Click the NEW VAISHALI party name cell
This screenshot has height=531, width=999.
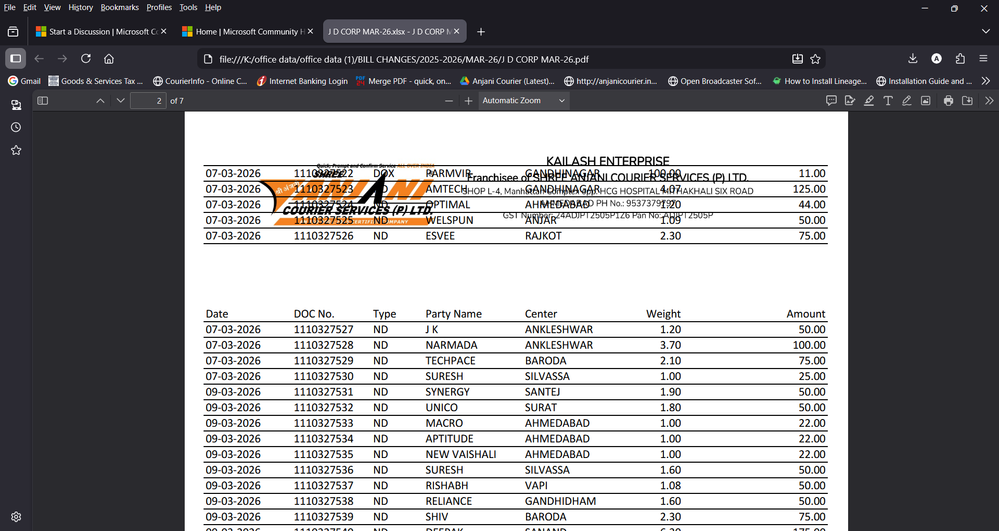click(461, 455)
